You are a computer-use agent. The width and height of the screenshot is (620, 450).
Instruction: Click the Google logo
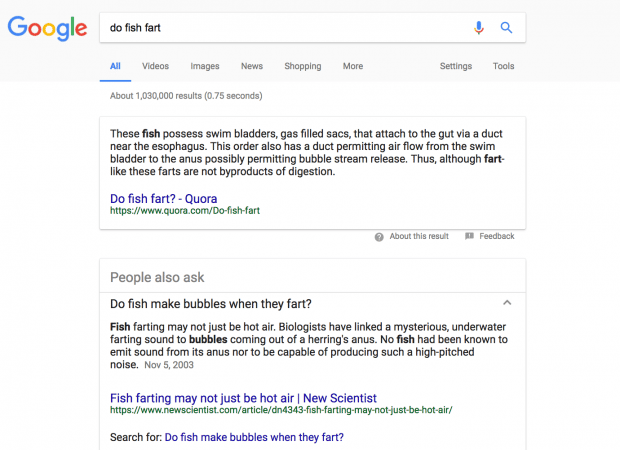(47, 28)
